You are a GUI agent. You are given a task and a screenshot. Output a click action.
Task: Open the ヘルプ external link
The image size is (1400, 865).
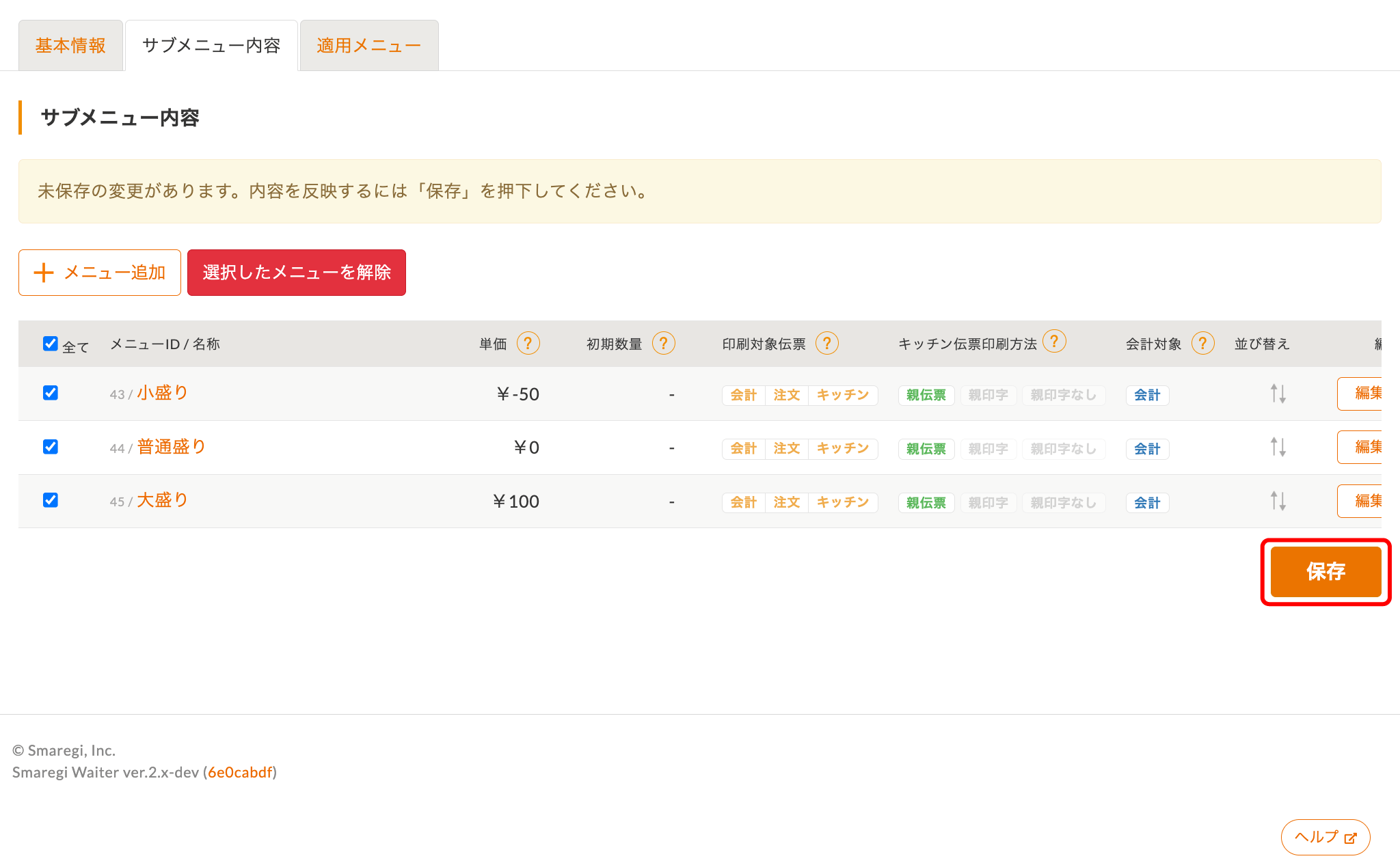(1325, 837)
